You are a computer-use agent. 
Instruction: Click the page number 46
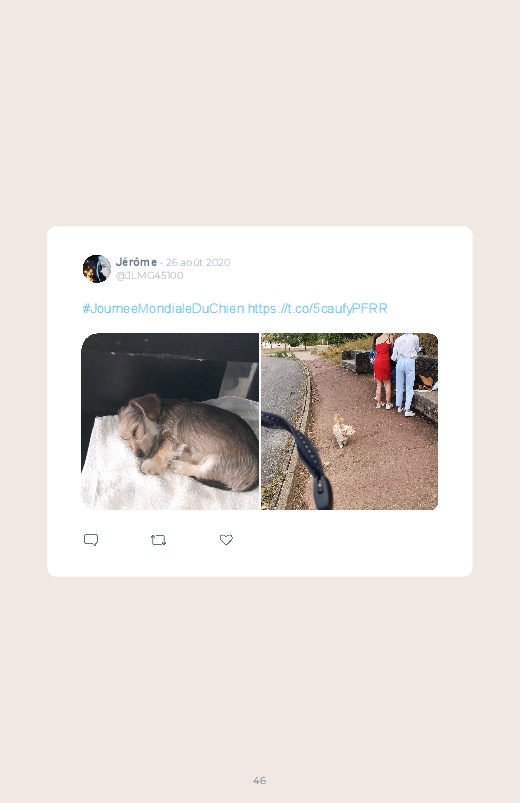260,780
